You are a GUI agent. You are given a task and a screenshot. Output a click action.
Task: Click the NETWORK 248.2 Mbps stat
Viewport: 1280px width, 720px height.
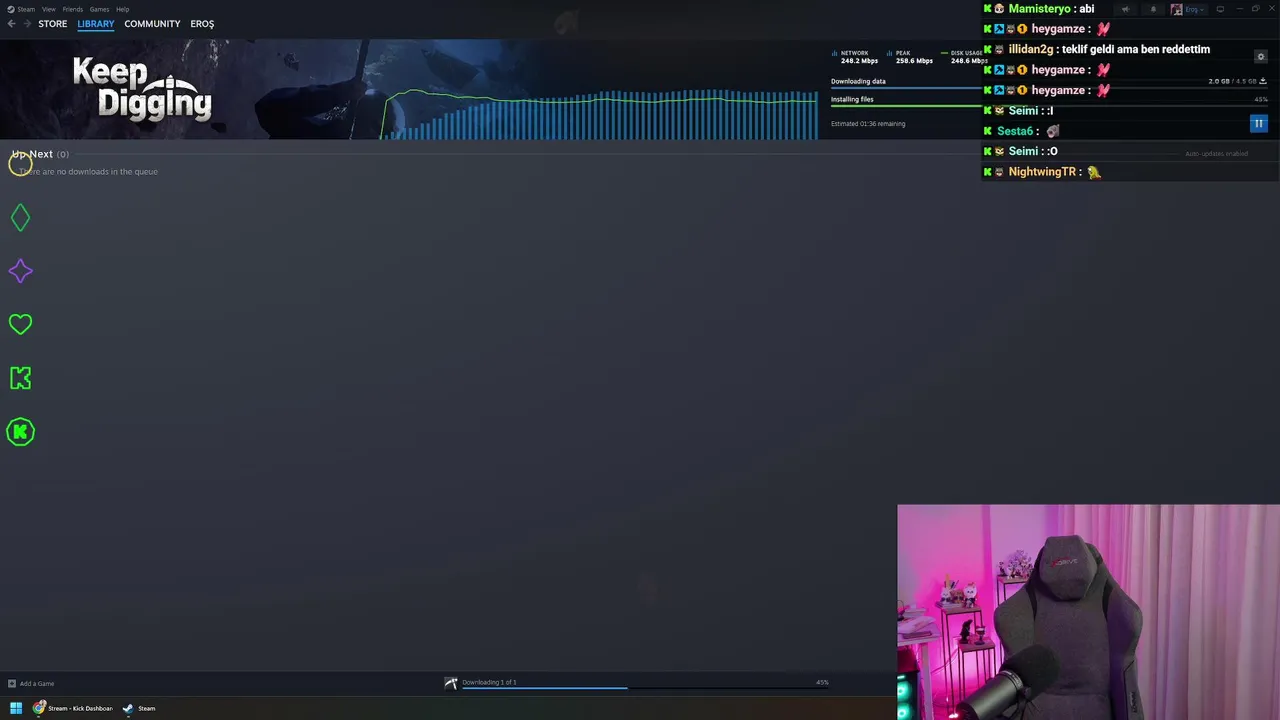[857, 57]
